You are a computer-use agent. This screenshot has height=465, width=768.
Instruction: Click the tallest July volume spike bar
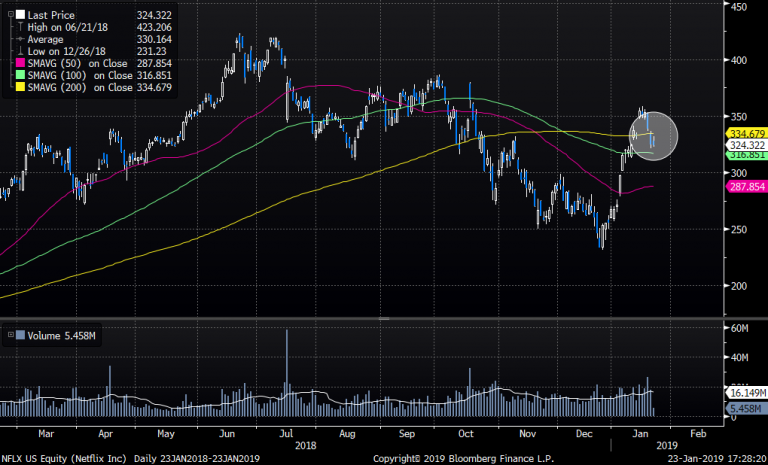pos(287,373)
